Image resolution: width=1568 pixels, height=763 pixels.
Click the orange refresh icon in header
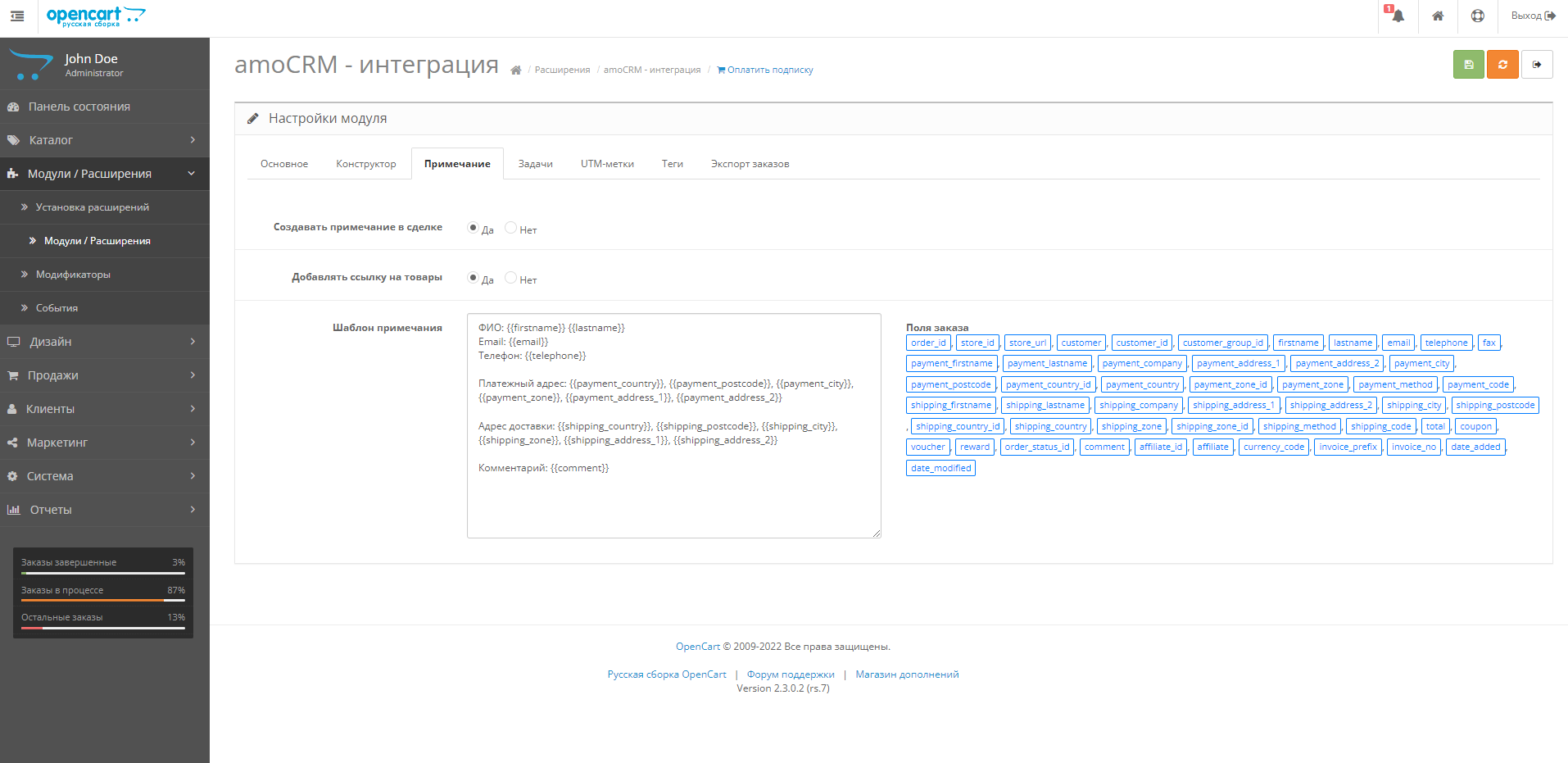click(1502, 64)
